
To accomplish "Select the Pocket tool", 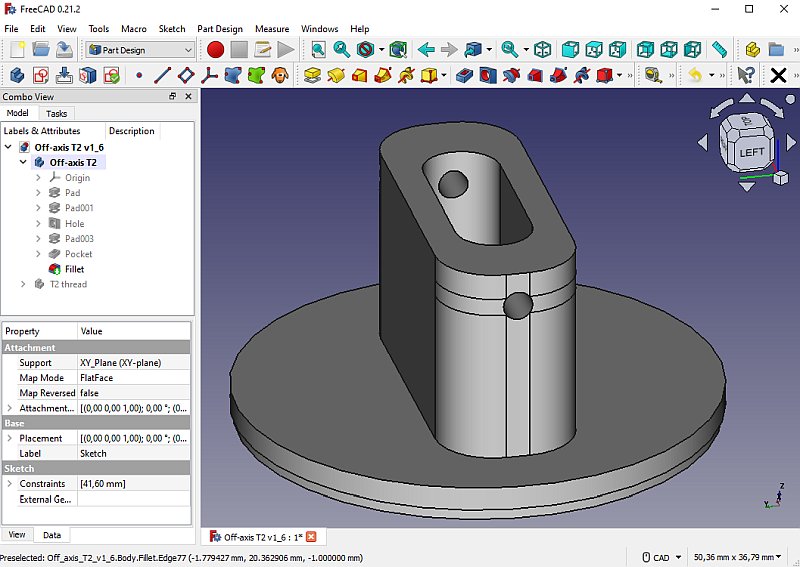I will 464,76.
